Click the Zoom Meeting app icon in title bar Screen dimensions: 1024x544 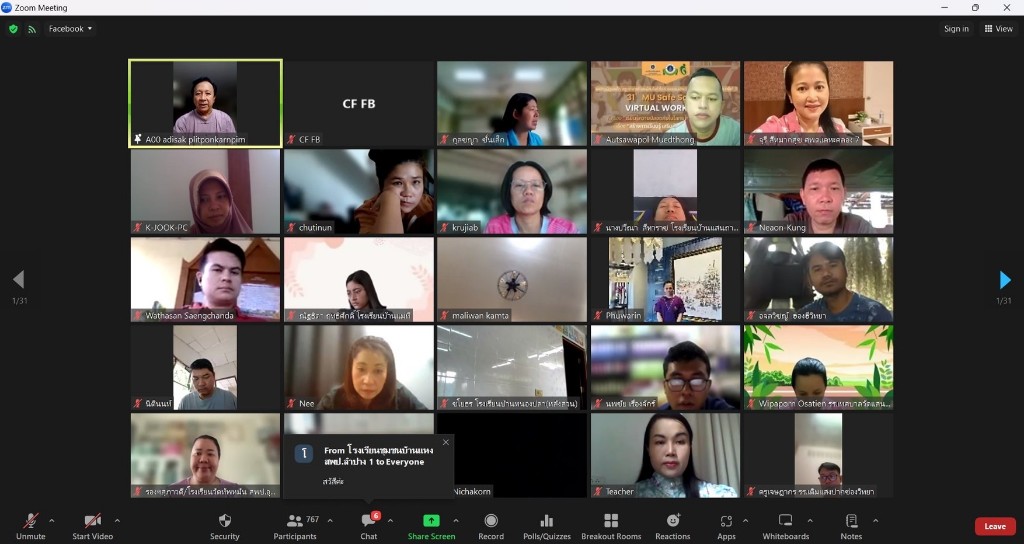tap(7, 8)
